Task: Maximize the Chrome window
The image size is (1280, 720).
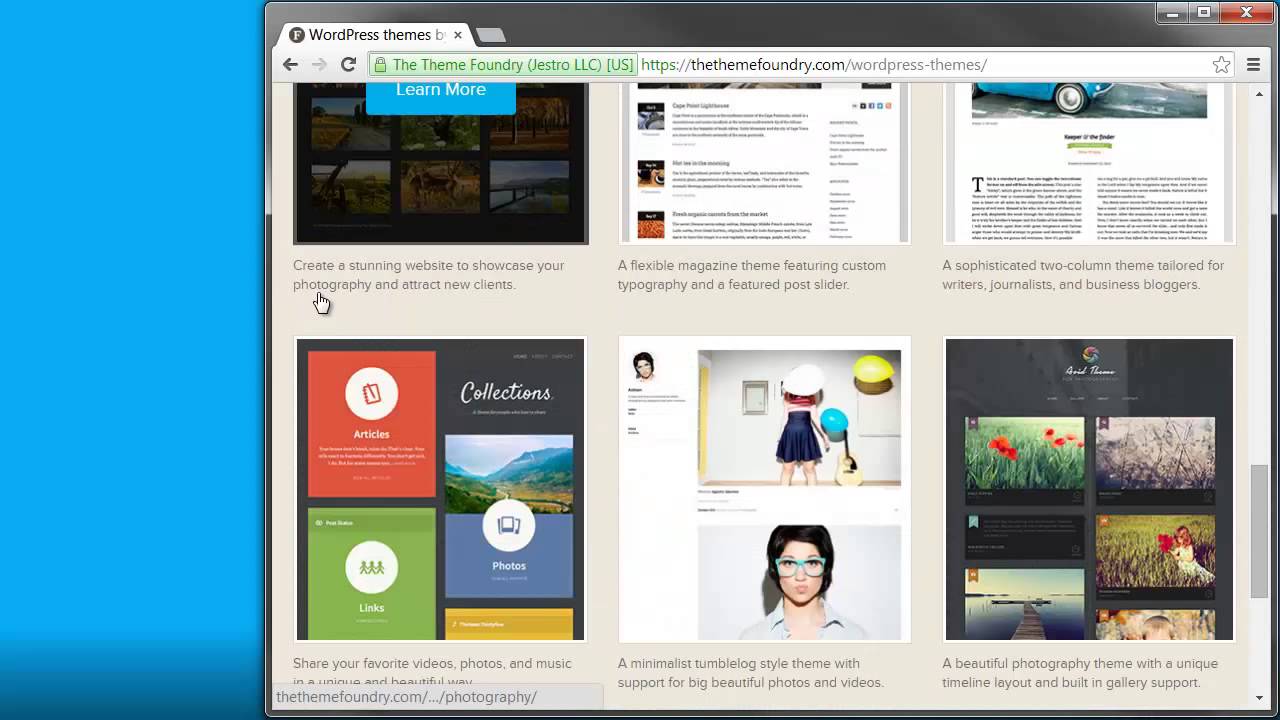Action: pos(1204,13)
